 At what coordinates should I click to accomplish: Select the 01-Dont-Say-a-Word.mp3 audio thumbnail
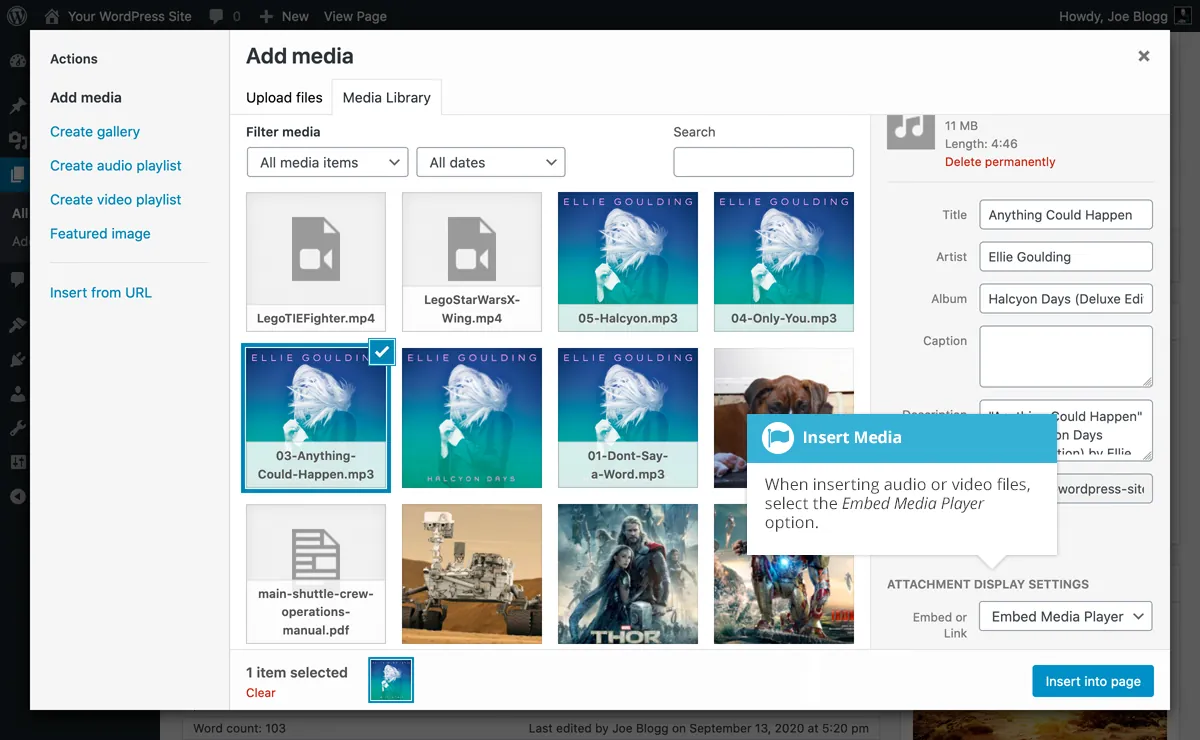(628, 418)
